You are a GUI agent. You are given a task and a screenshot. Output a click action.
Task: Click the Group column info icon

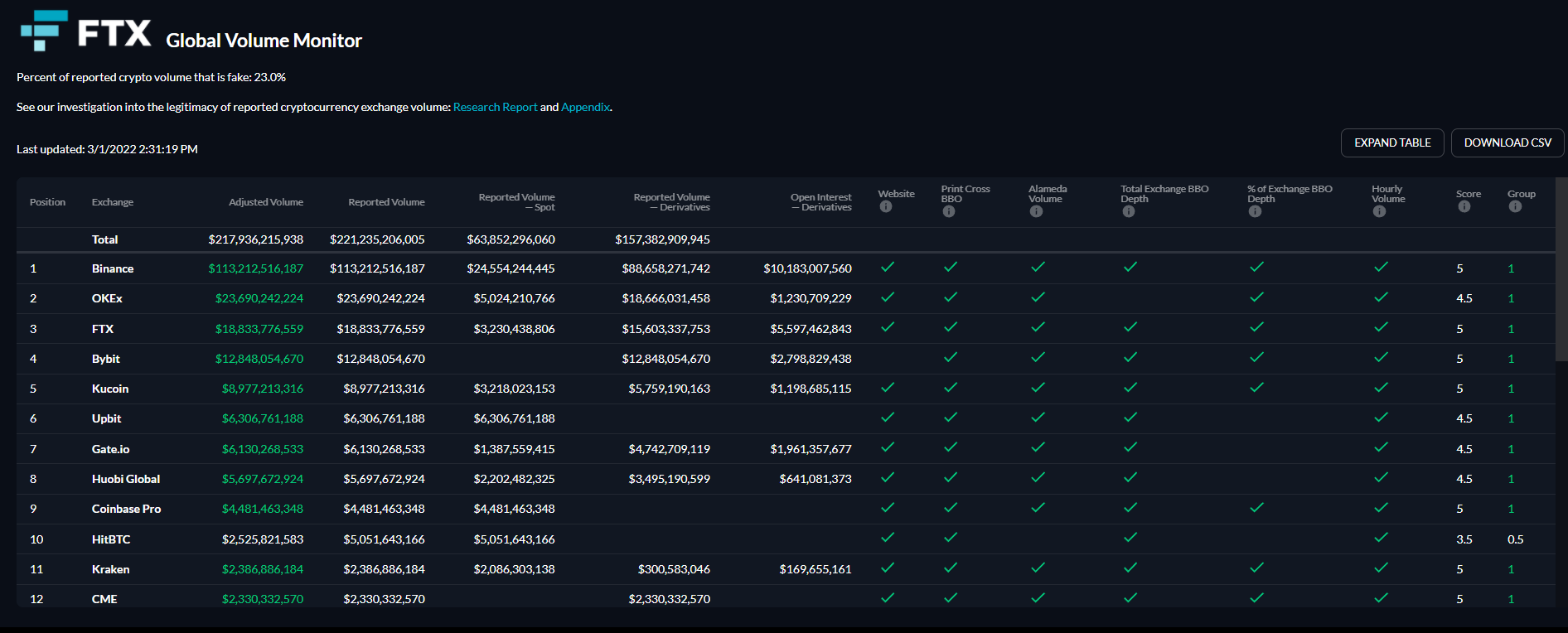[x=1515, y=207]
